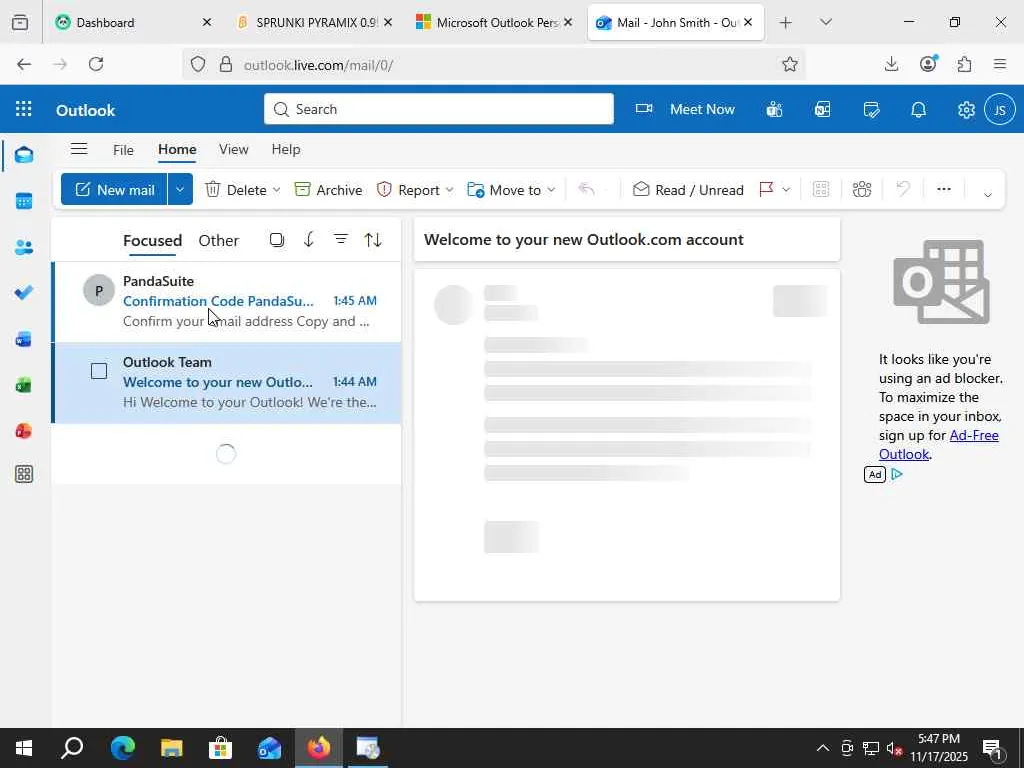
Task: Toggle the navigation pane hamburger
Action: 79,149
